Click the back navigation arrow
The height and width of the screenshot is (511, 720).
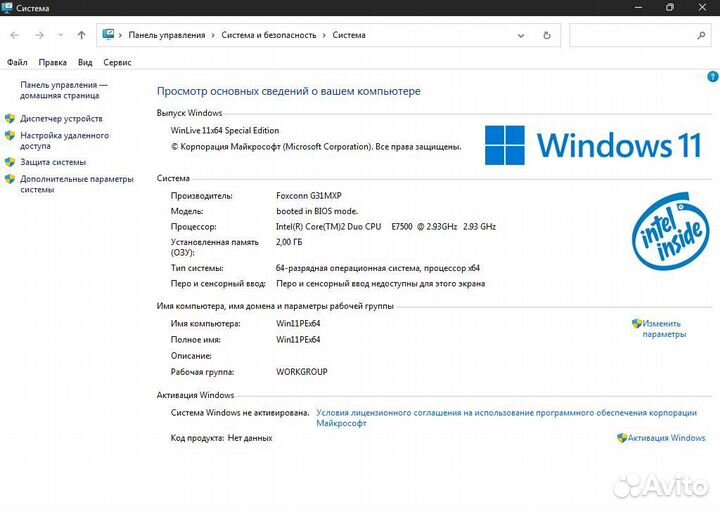[15, 35]
